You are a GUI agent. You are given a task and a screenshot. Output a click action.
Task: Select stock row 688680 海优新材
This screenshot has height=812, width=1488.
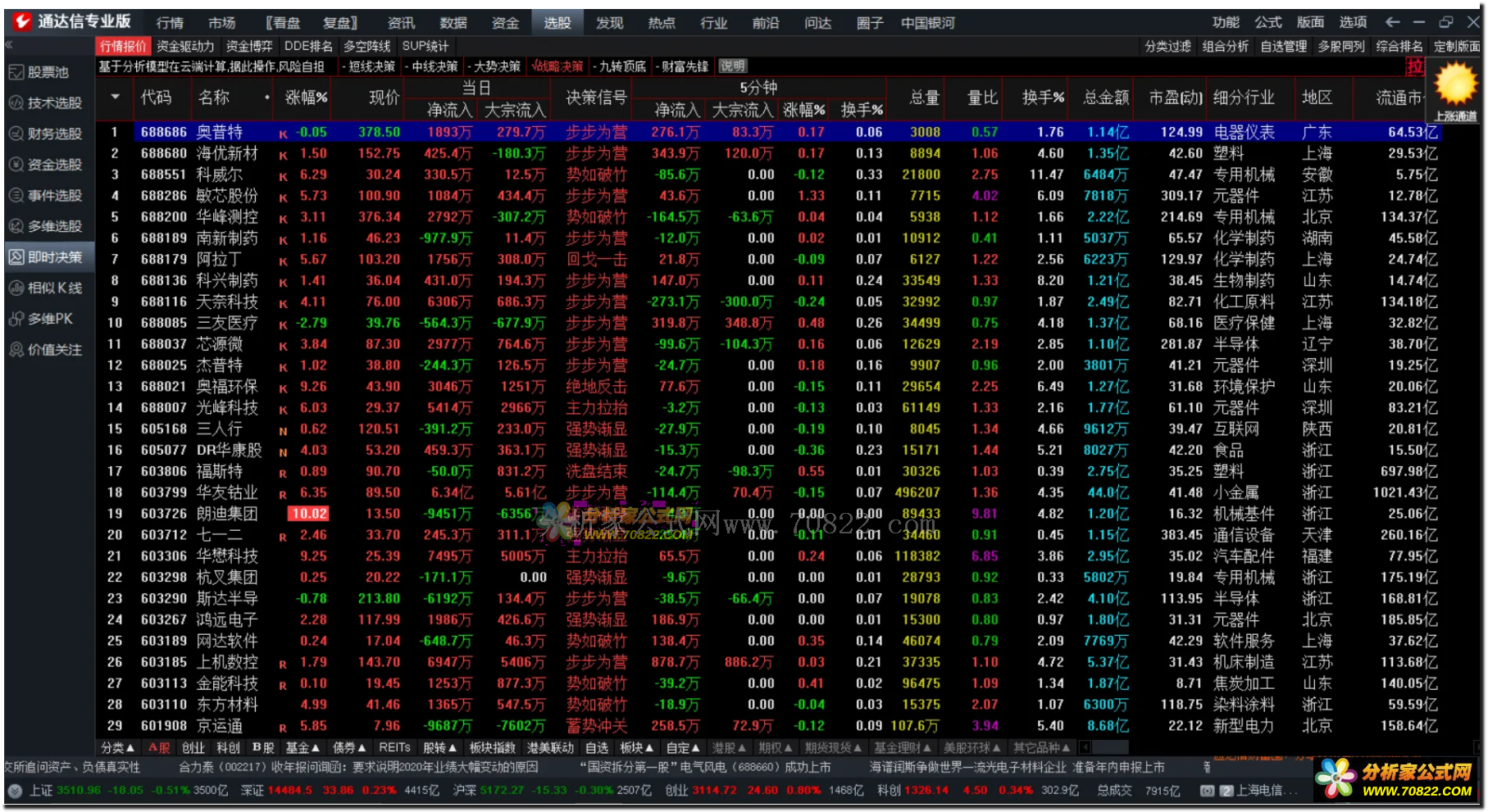[x=768, y=153]
